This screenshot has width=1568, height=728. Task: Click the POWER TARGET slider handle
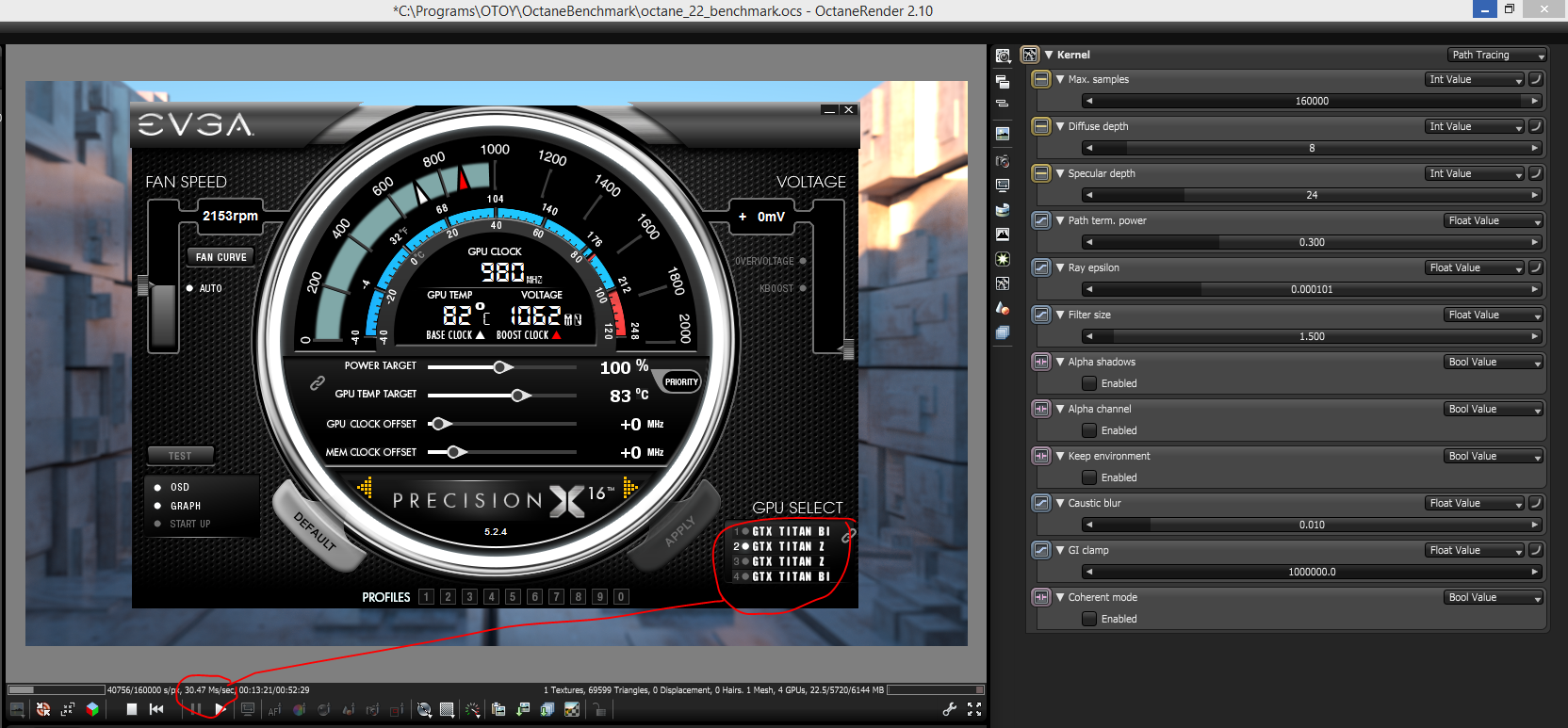pyautogui.click(x=502, y=367)
